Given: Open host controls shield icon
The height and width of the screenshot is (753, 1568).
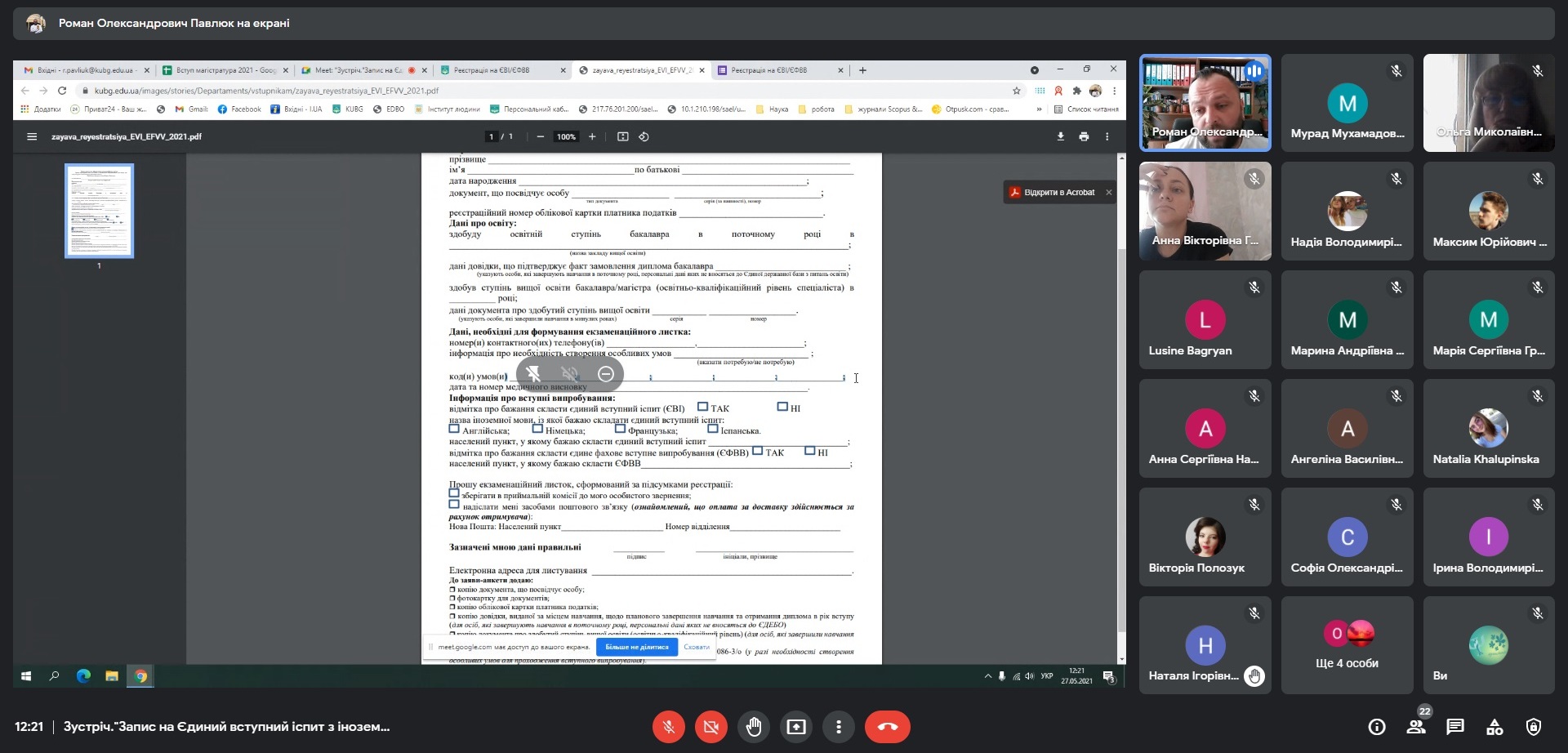Looking at the screenshot, I should (1534, 727).
